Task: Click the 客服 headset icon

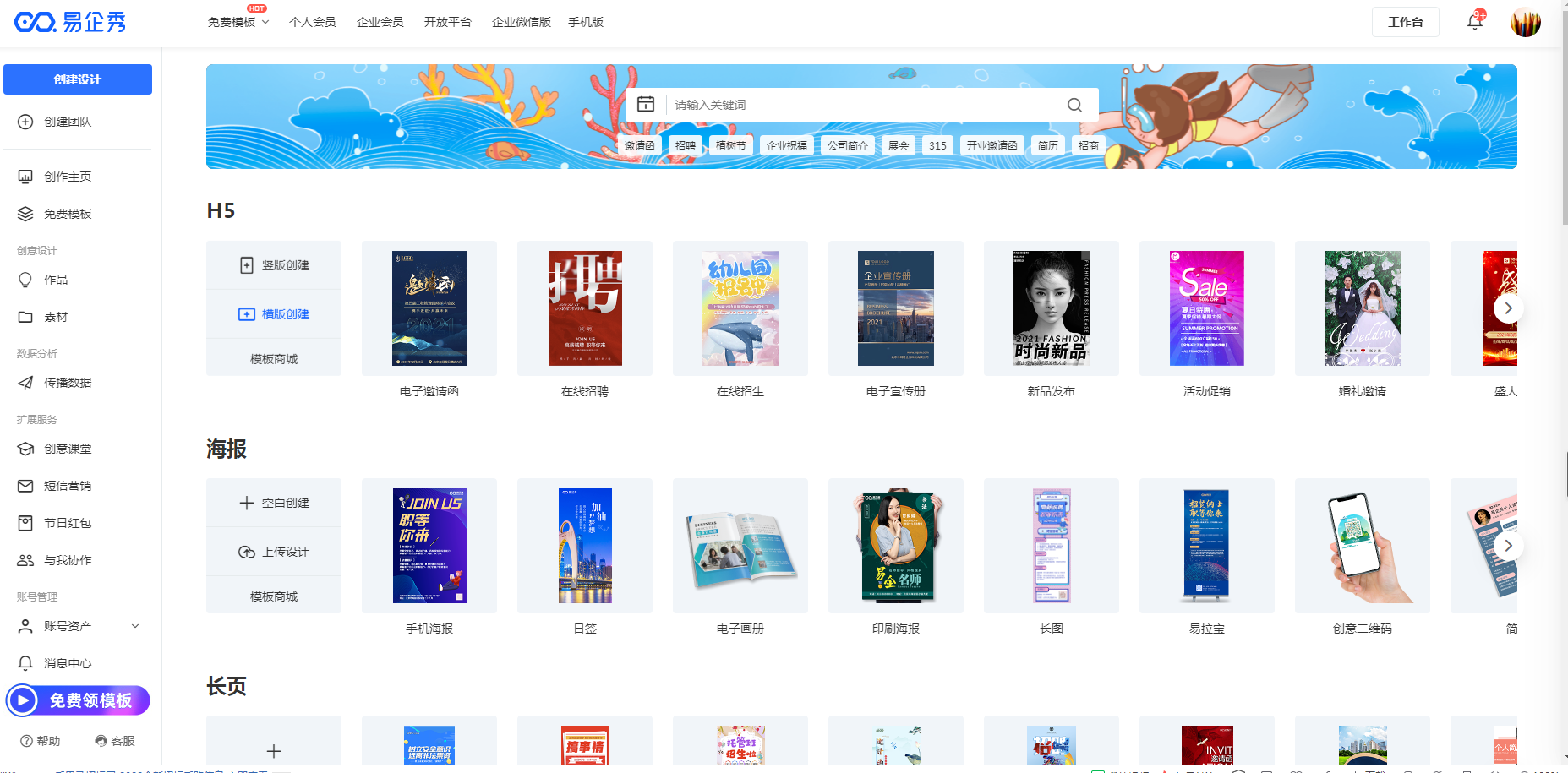Action: [101, 741]
